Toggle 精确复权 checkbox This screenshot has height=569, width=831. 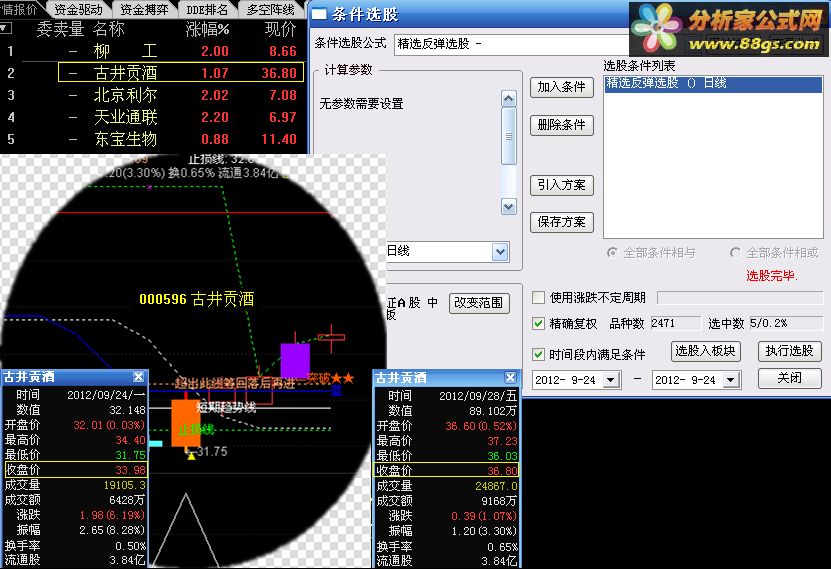click(538, 324)
